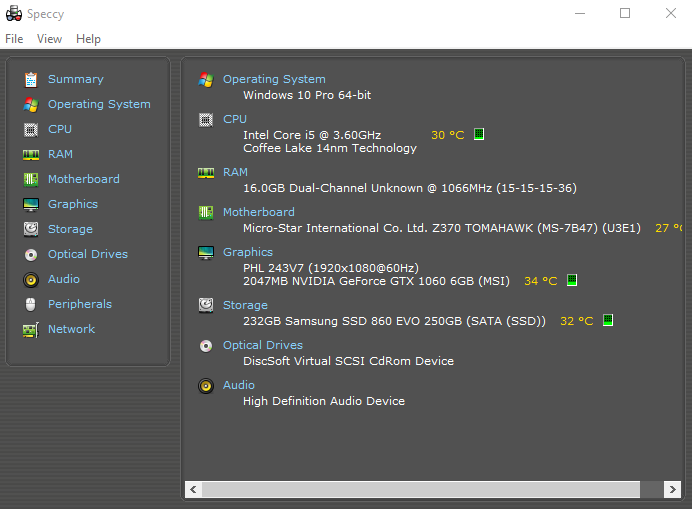Click the Storage heading link in summary
This screenshot has height=509, width=692.
(245, 305)
